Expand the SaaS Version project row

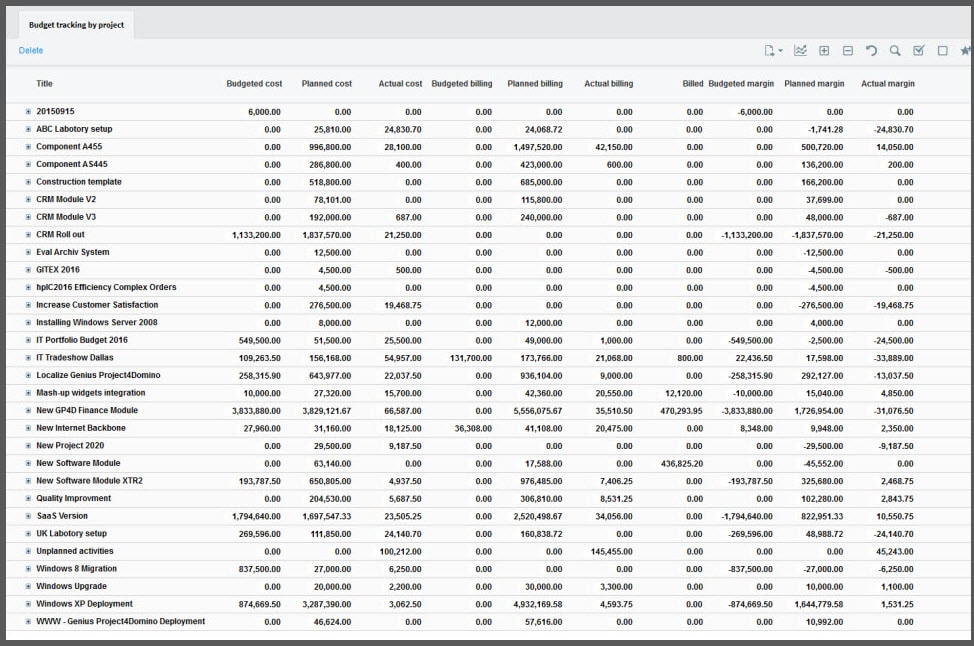click(x=28, y=516)
